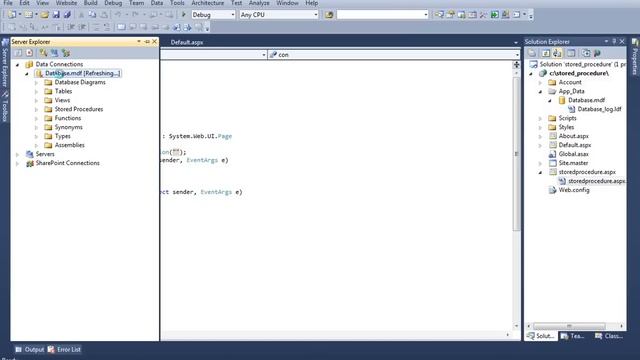Collapse storedprocedure.aspx node in Solution Explorer
Image resolution: width=640 pixels, height=360 pixels.
pos(541,172)
